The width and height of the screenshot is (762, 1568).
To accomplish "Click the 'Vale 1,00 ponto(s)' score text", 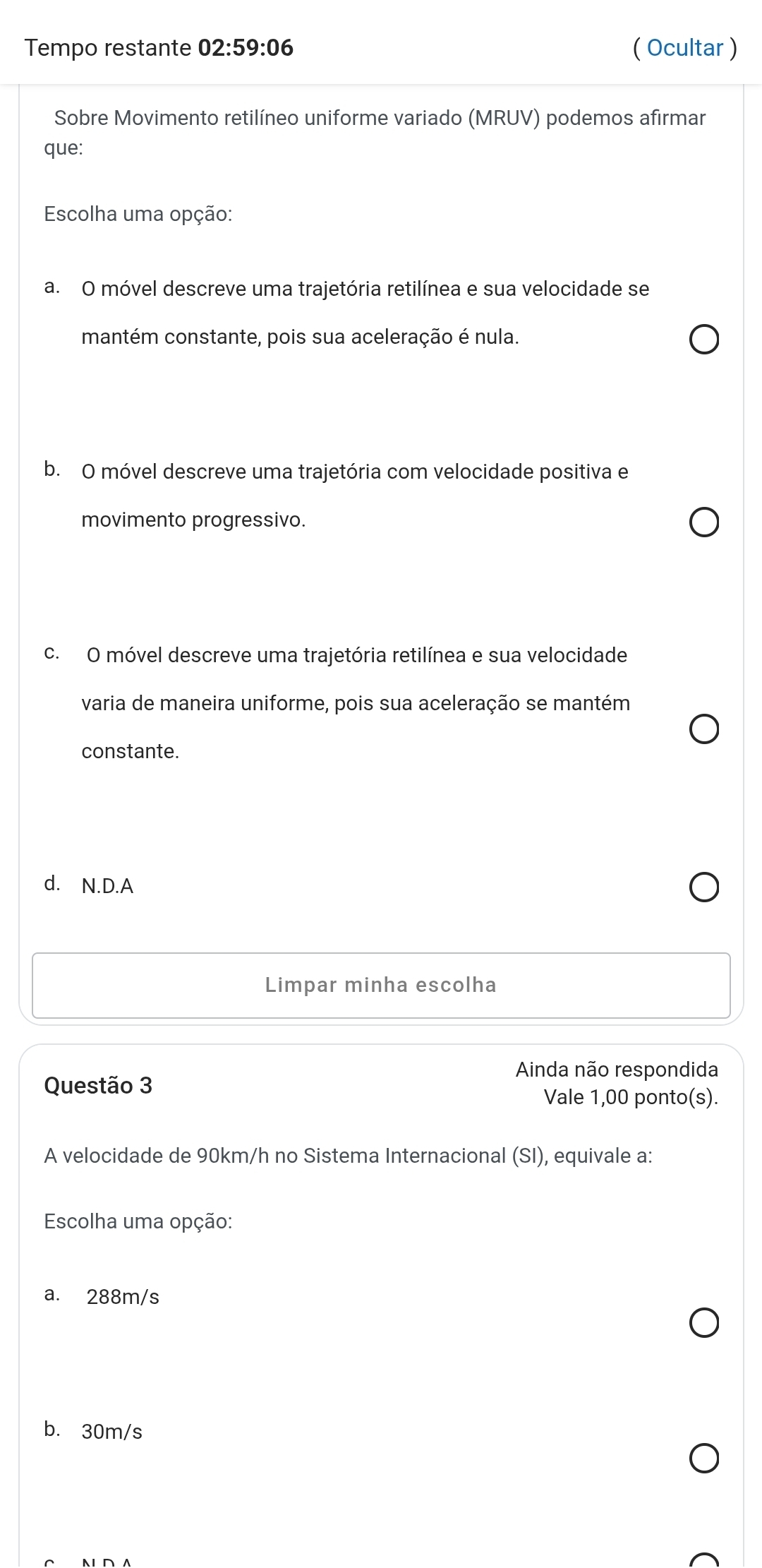I will [x=631, y=1097].
